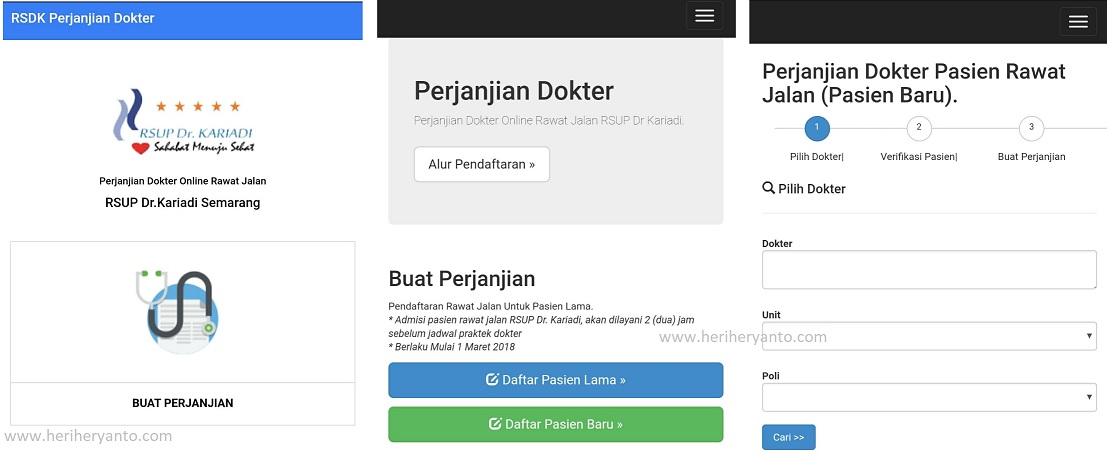The height and width of the screenshot is (457, 1107).
Task: Click the Verifikasi Pasien step label
Action: (918, 157)
